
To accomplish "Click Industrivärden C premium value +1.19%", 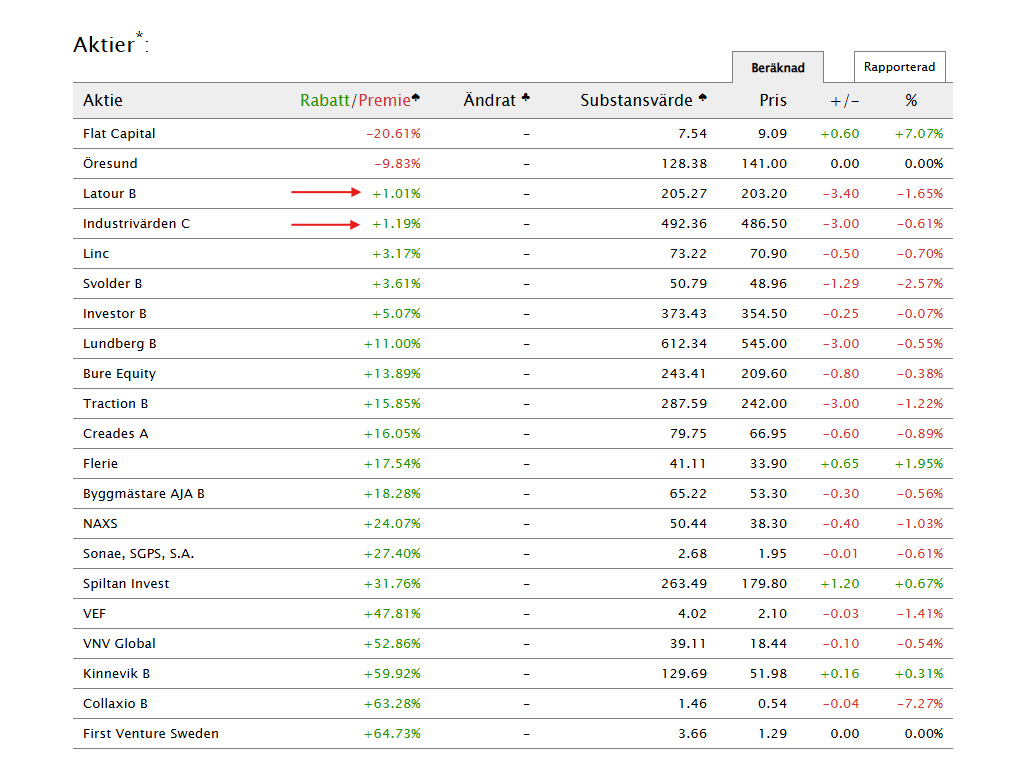I will (x=396, y=224).
